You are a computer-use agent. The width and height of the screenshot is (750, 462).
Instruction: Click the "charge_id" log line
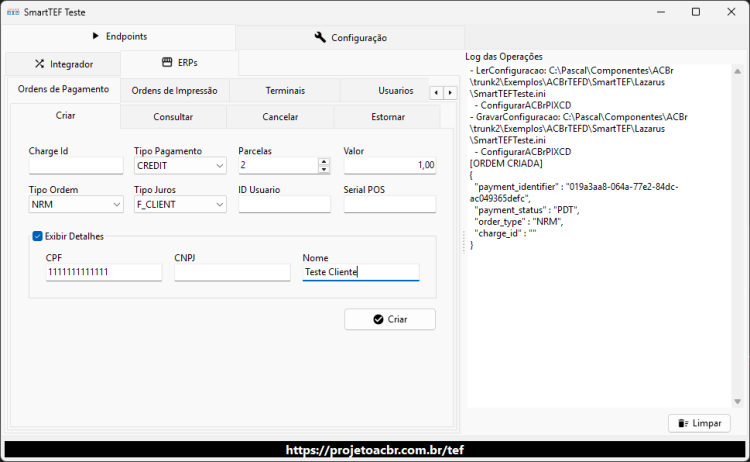(505, 233)
